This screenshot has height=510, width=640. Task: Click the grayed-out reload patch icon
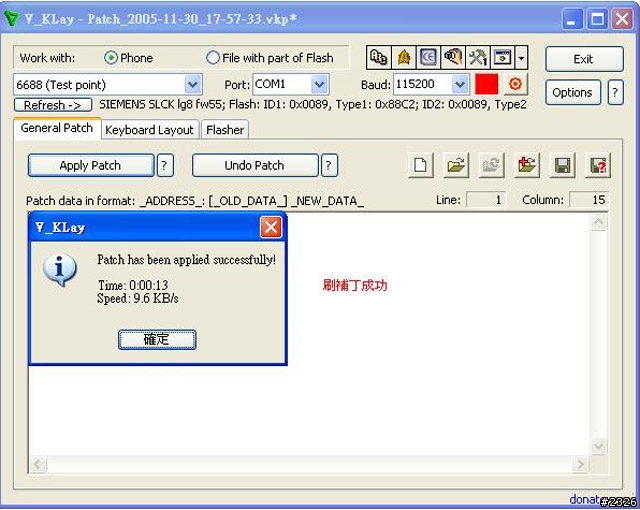[491, 165]
